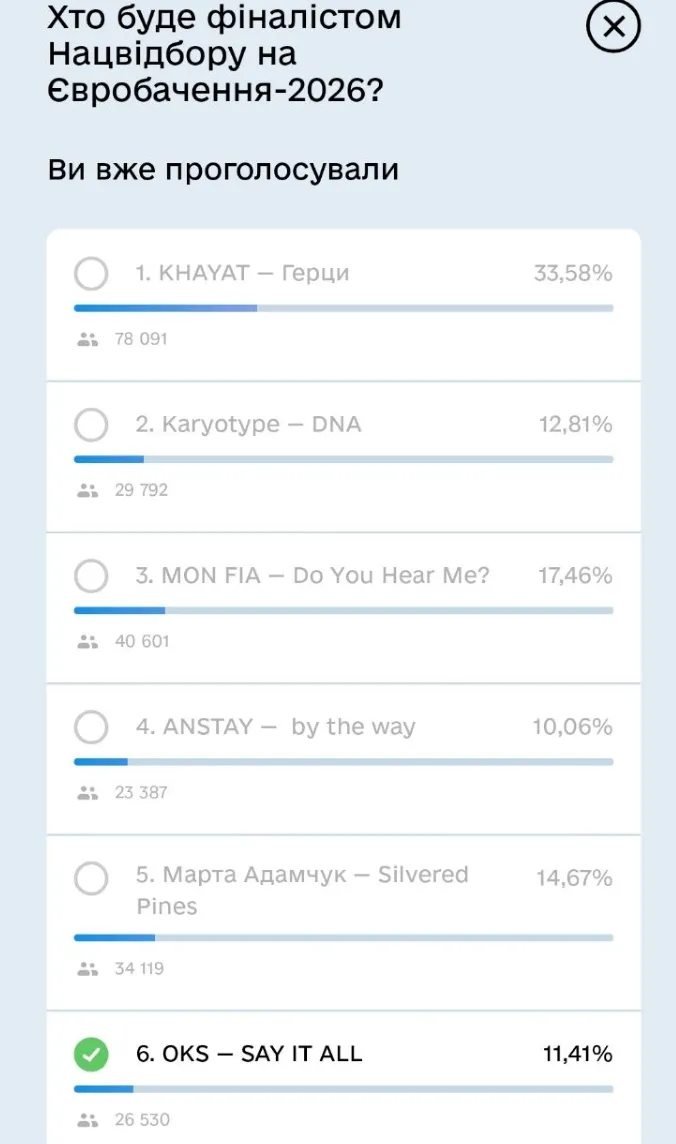Click the green checkmark for OKS — SAY IT ALL
This screenshot has width=676, height=1144.
(91, 1054)
